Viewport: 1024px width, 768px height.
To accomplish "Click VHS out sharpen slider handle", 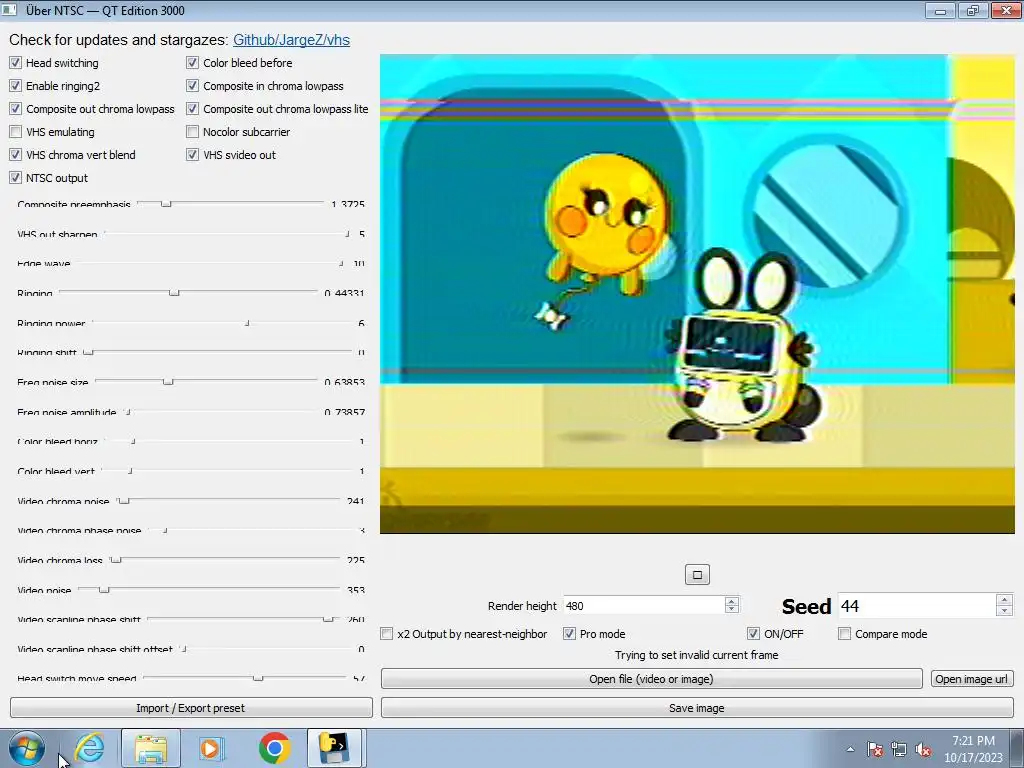I will coord(348,233).
